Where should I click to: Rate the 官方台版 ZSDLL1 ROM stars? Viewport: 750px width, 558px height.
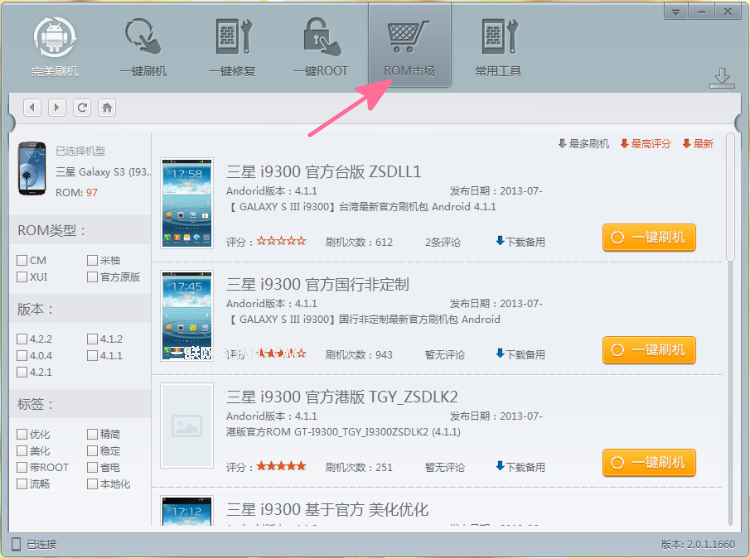[281, 241]
